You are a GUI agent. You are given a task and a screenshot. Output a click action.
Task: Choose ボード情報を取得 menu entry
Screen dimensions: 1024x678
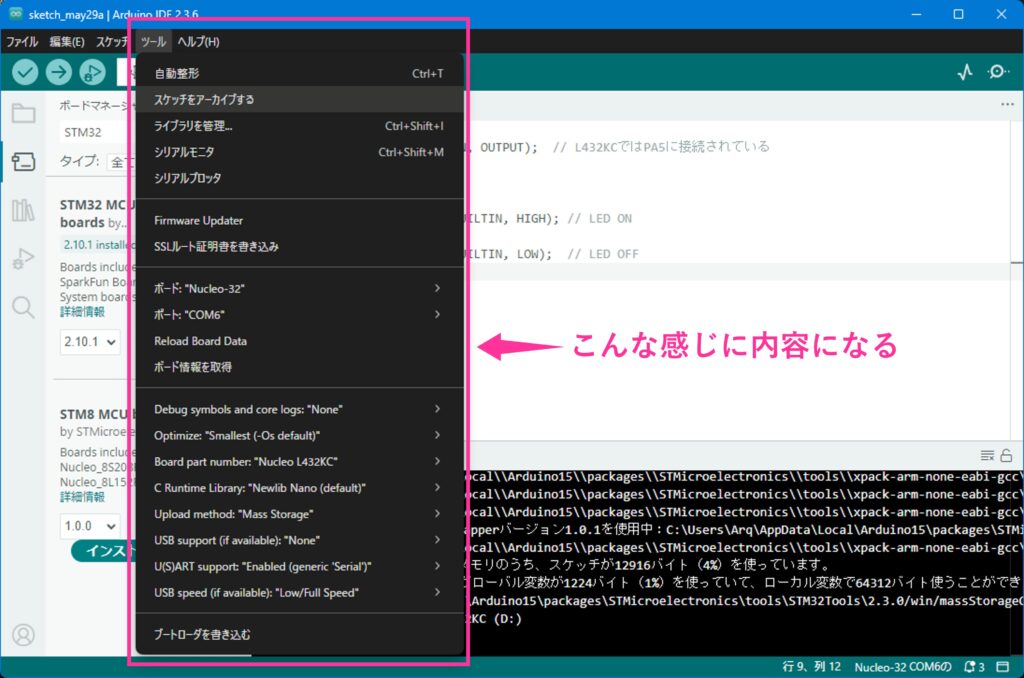click(299, 366)
